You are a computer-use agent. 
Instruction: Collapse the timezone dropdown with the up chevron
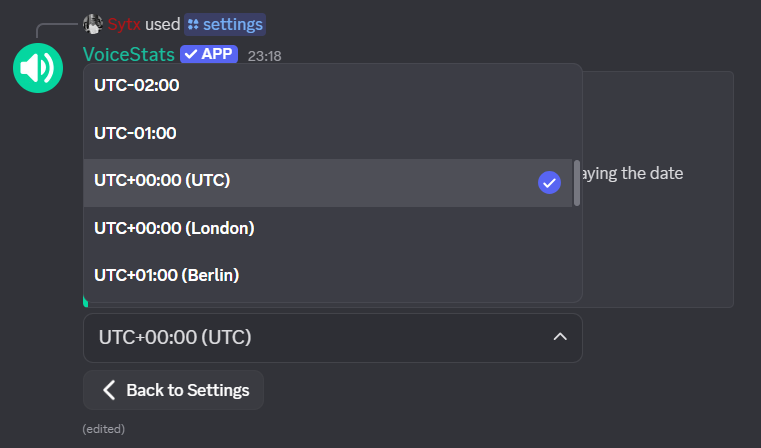pos(560,337)
